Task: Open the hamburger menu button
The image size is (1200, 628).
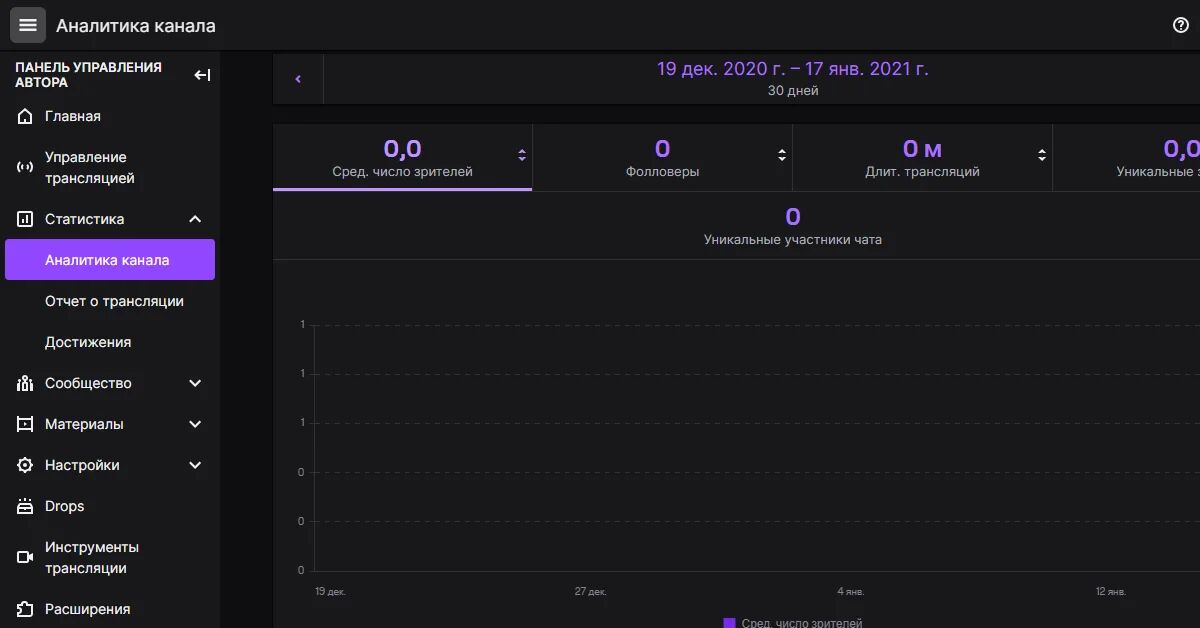Action: coord(28,25)
